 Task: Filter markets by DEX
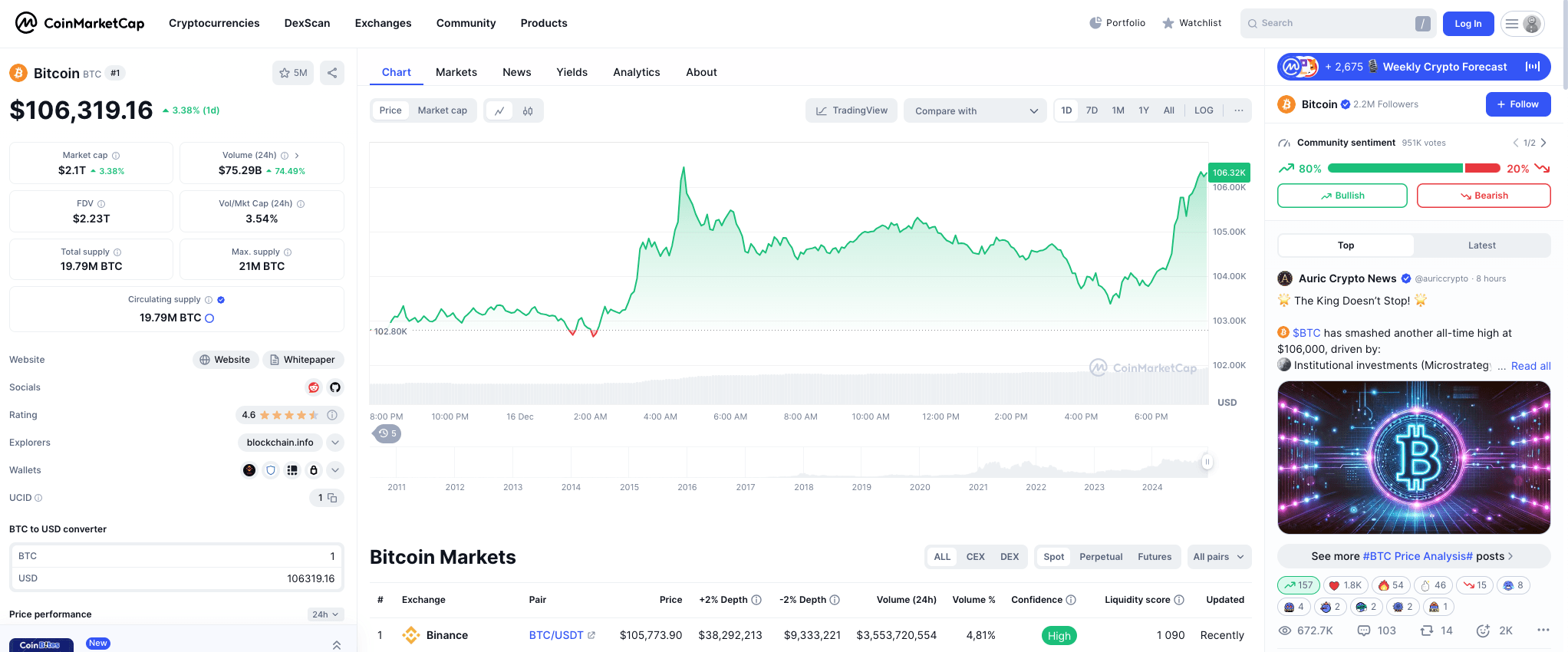[x=1010, y=557]
